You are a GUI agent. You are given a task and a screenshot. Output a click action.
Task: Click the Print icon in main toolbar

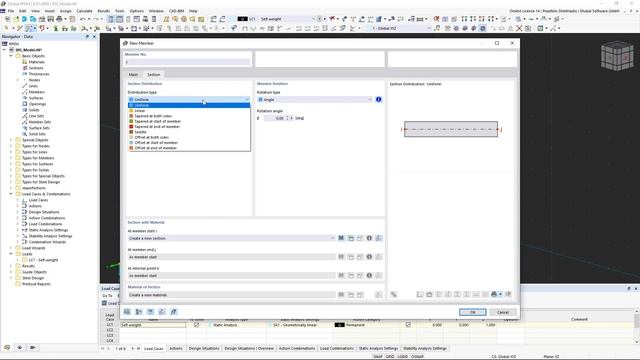[59, 19]
